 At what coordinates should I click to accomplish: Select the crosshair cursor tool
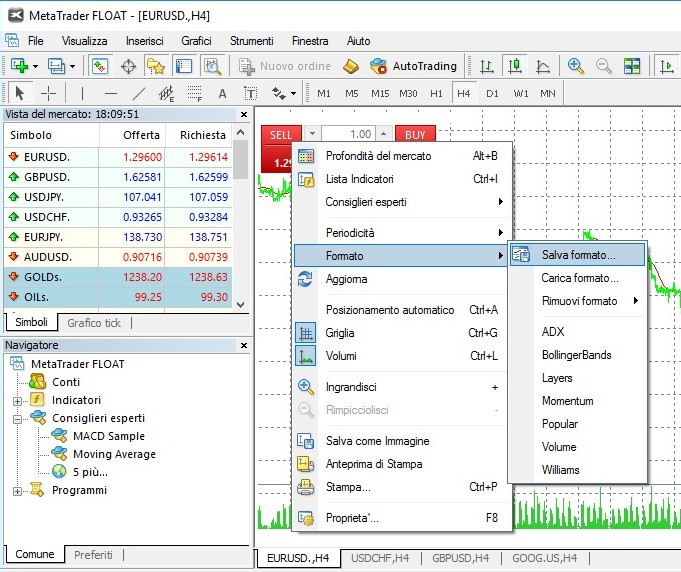coord(49,93)
